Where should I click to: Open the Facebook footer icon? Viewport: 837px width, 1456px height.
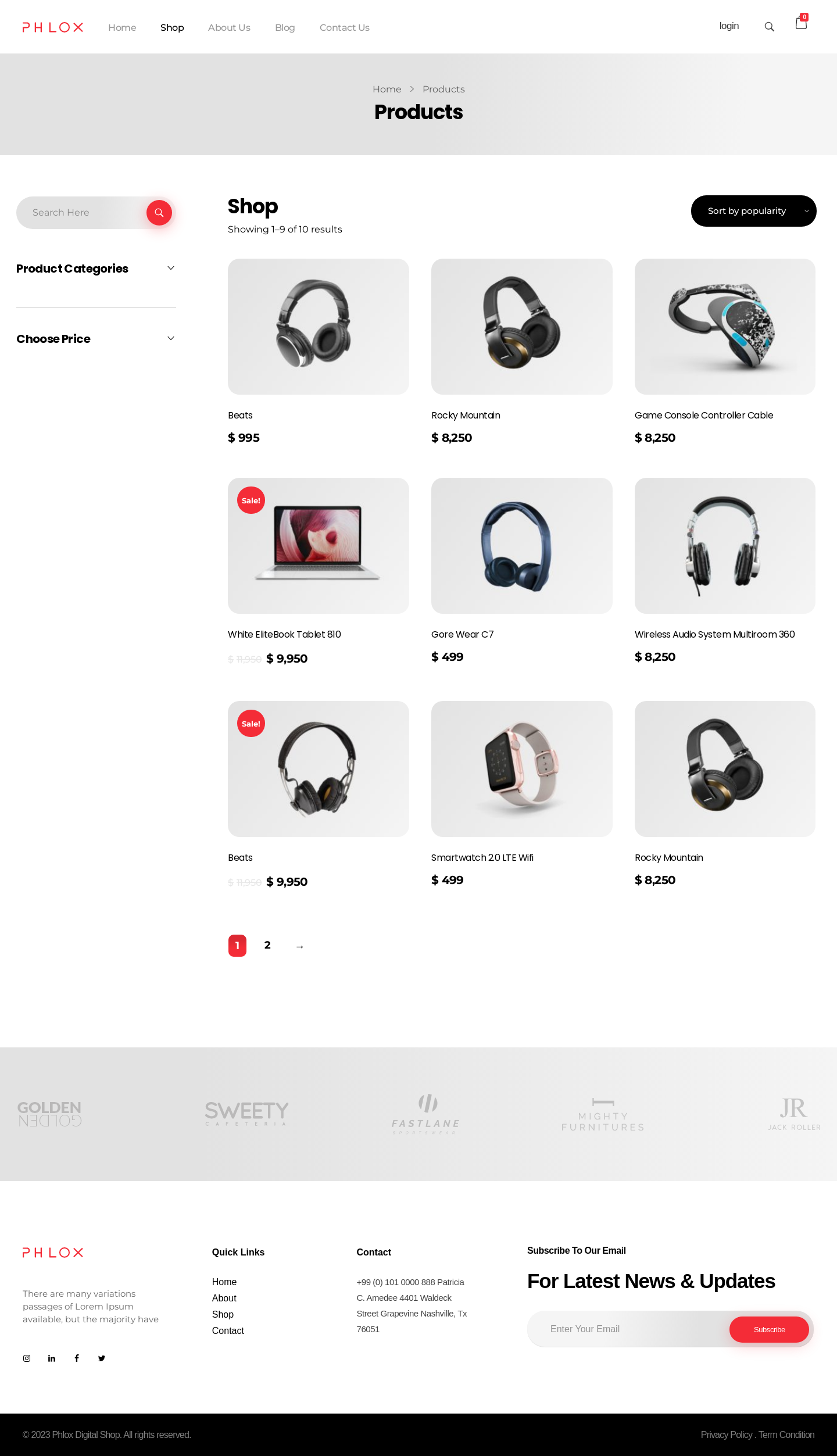click(77, 1358)
